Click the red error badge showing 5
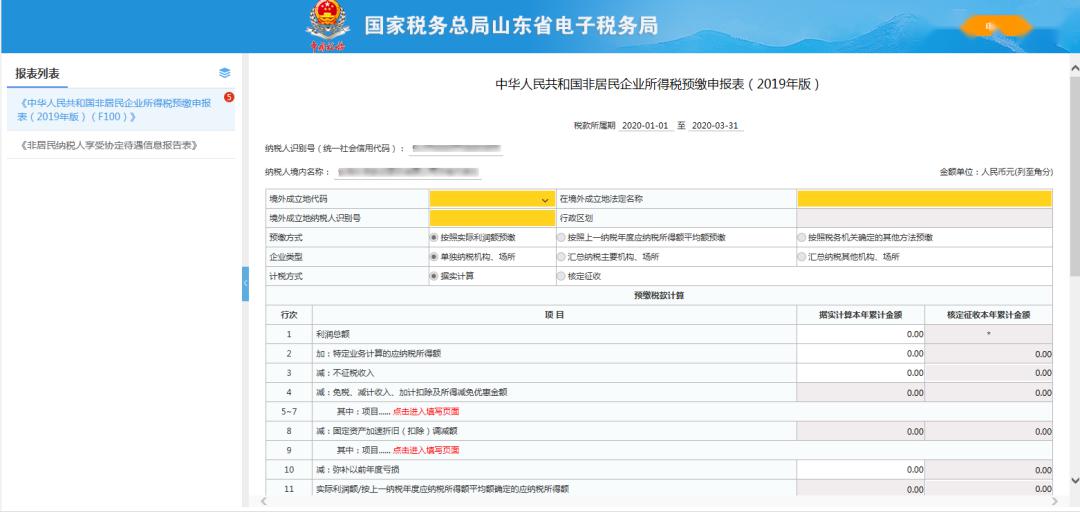Screen dimensions: 1080x512 click(x=229, y=97)
